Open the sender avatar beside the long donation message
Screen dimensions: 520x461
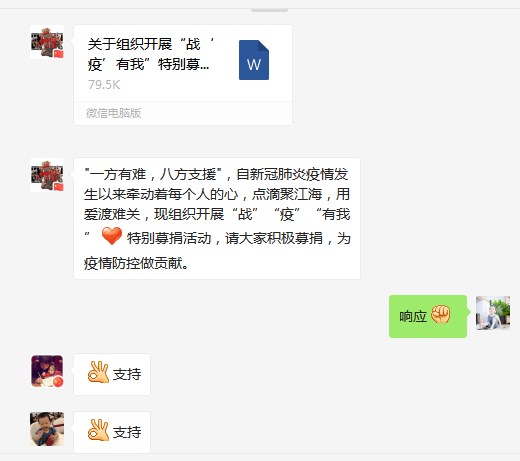(47, 175)
